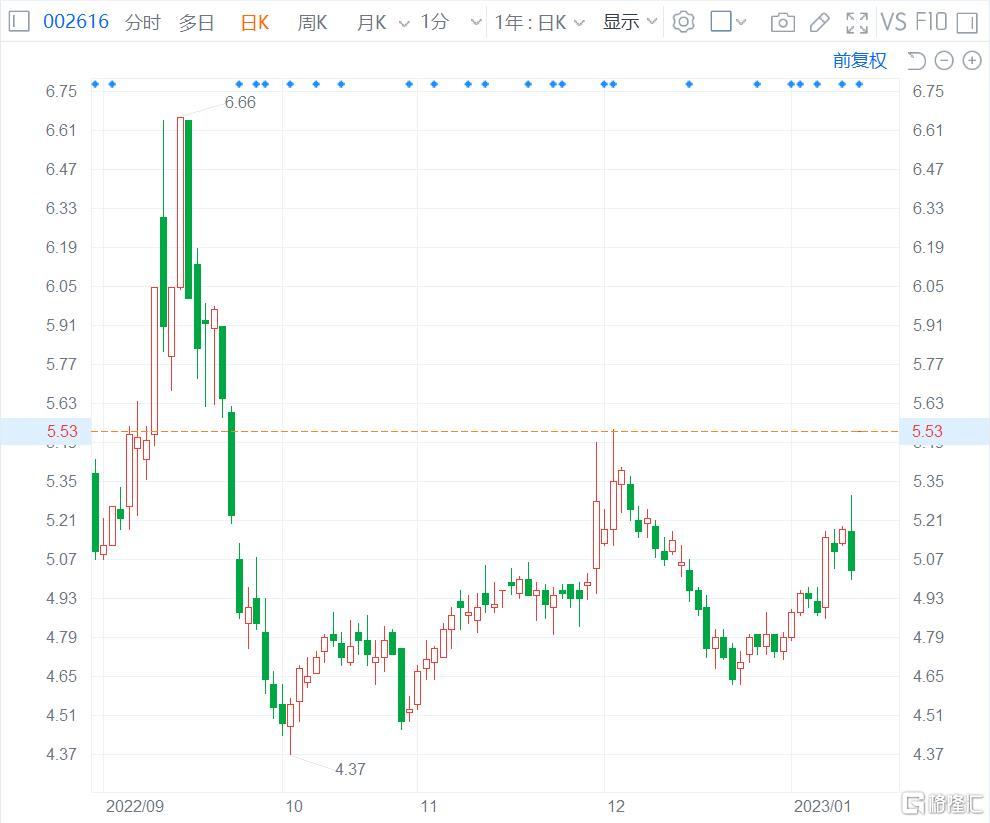Toggle the left sidebar panel icon

[x=19, y=22]
